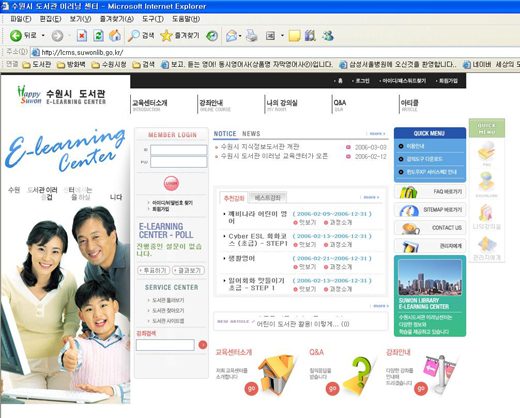This screenshot has width=520, height=418.
Task: Open the 도구(T) menu
Action: (153, 19)
